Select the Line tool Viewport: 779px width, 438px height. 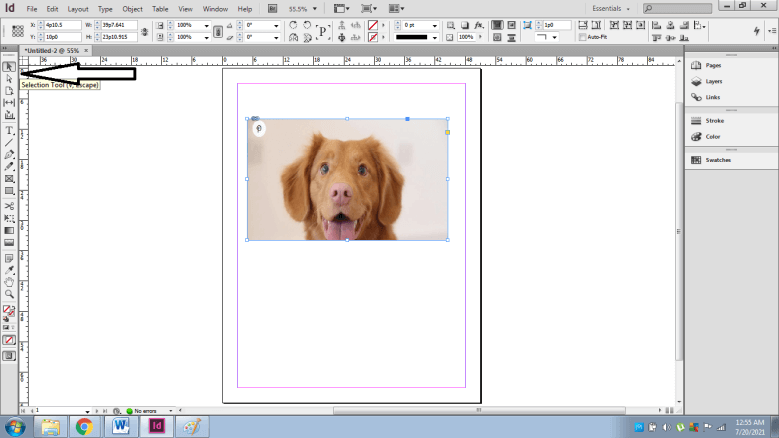pyautogui.click(x=9, y=143)
